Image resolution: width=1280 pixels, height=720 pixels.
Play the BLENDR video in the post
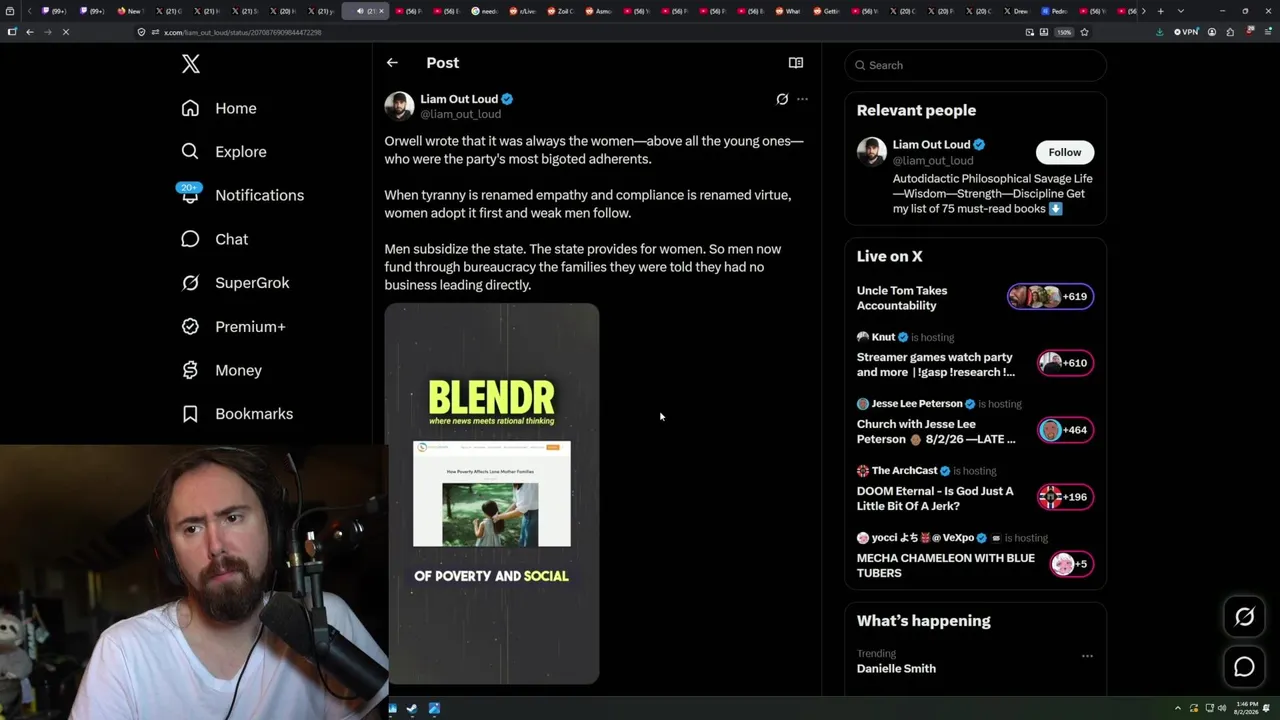pos(492,494)
